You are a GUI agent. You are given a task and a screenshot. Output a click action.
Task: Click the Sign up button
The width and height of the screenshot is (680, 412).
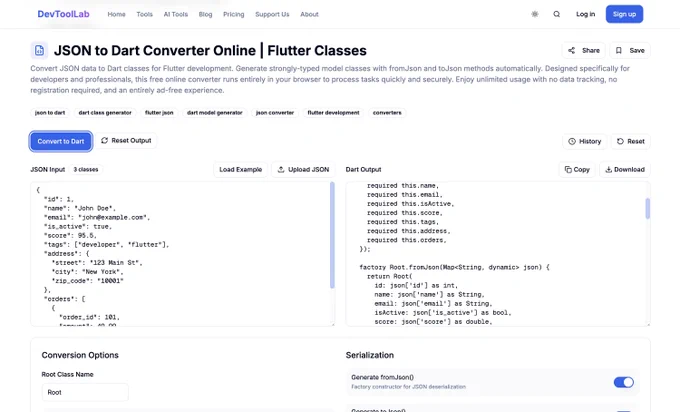pos(624,14)
